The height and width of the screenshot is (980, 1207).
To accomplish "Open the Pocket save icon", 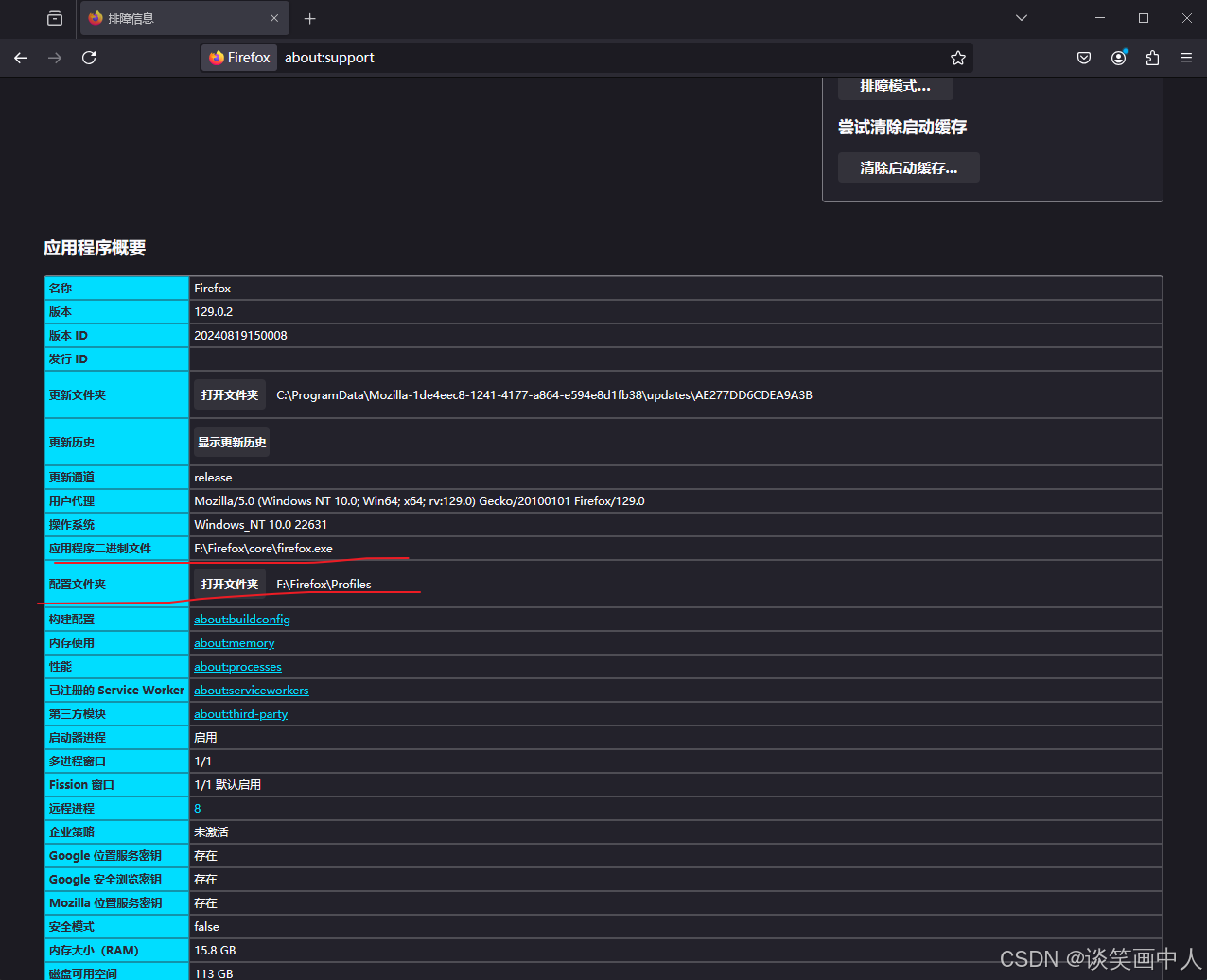I will click(x=1084, y=58).
